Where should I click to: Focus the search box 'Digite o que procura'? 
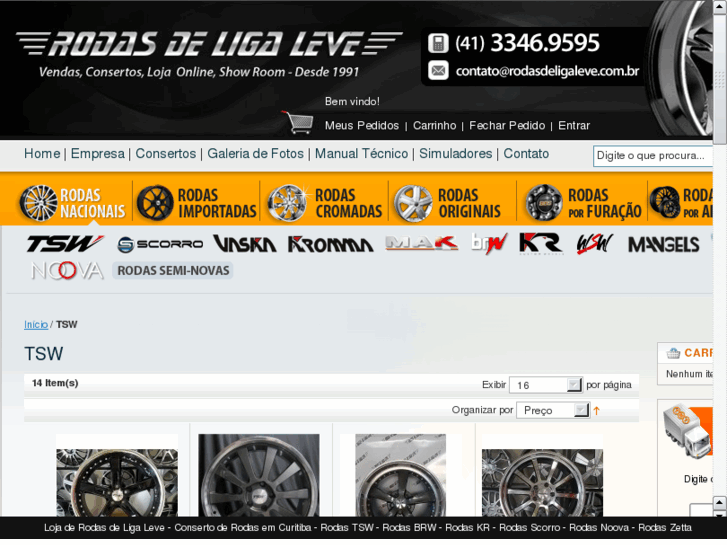[653, 156]
